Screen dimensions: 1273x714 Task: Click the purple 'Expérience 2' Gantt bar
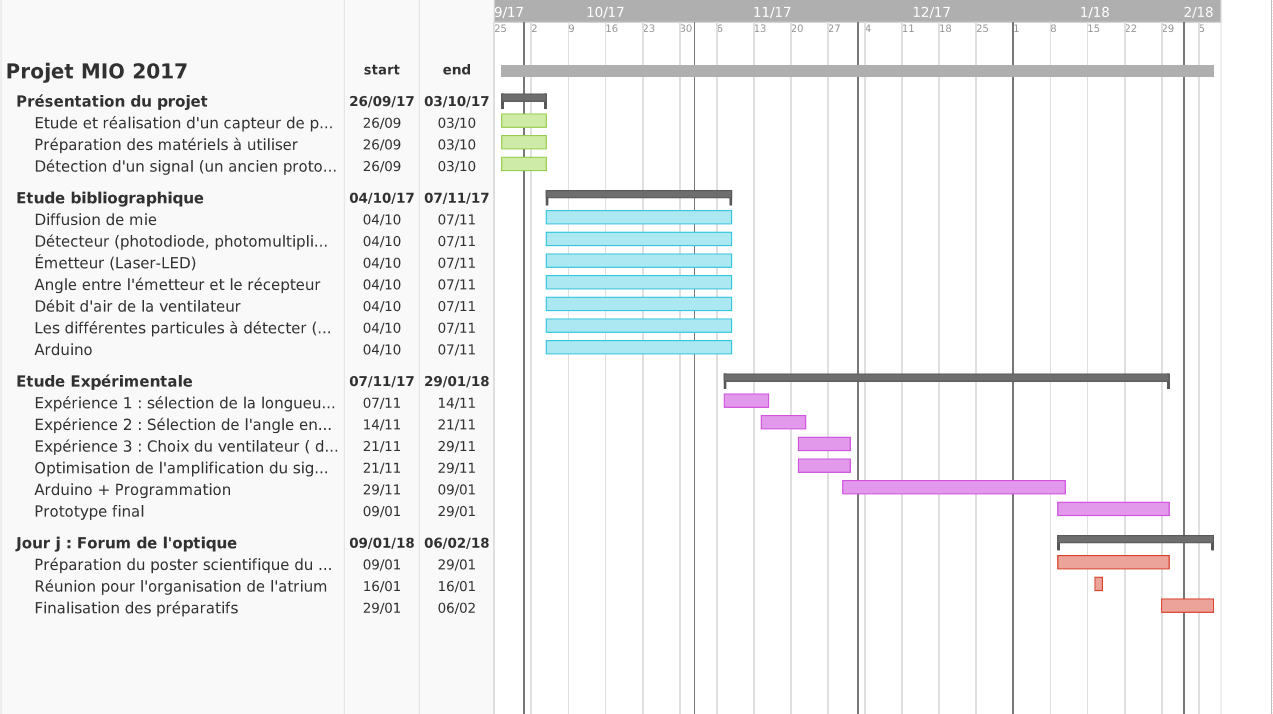[783, 422]
